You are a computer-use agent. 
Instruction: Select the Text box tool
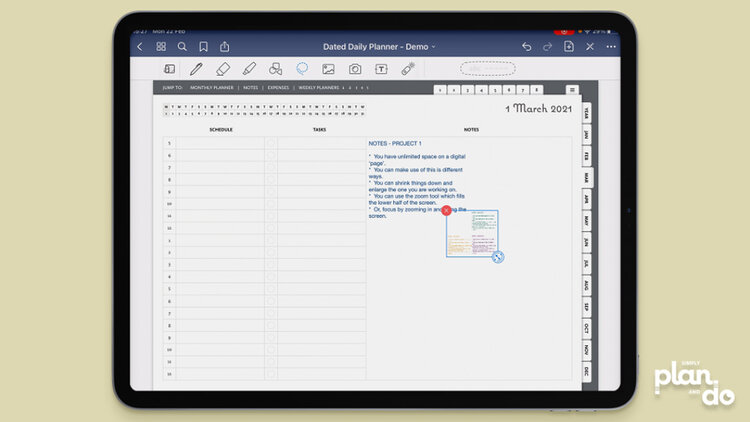[381, 69]
